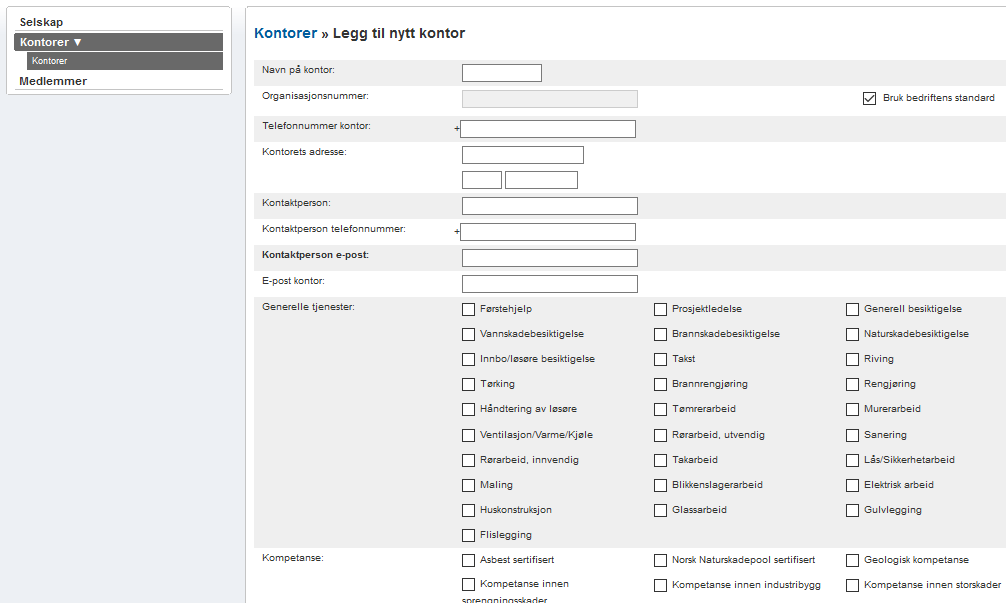Focus the Telefonnummer kontor input
The width and height of the screenshot is (1006, 603).
548,128
